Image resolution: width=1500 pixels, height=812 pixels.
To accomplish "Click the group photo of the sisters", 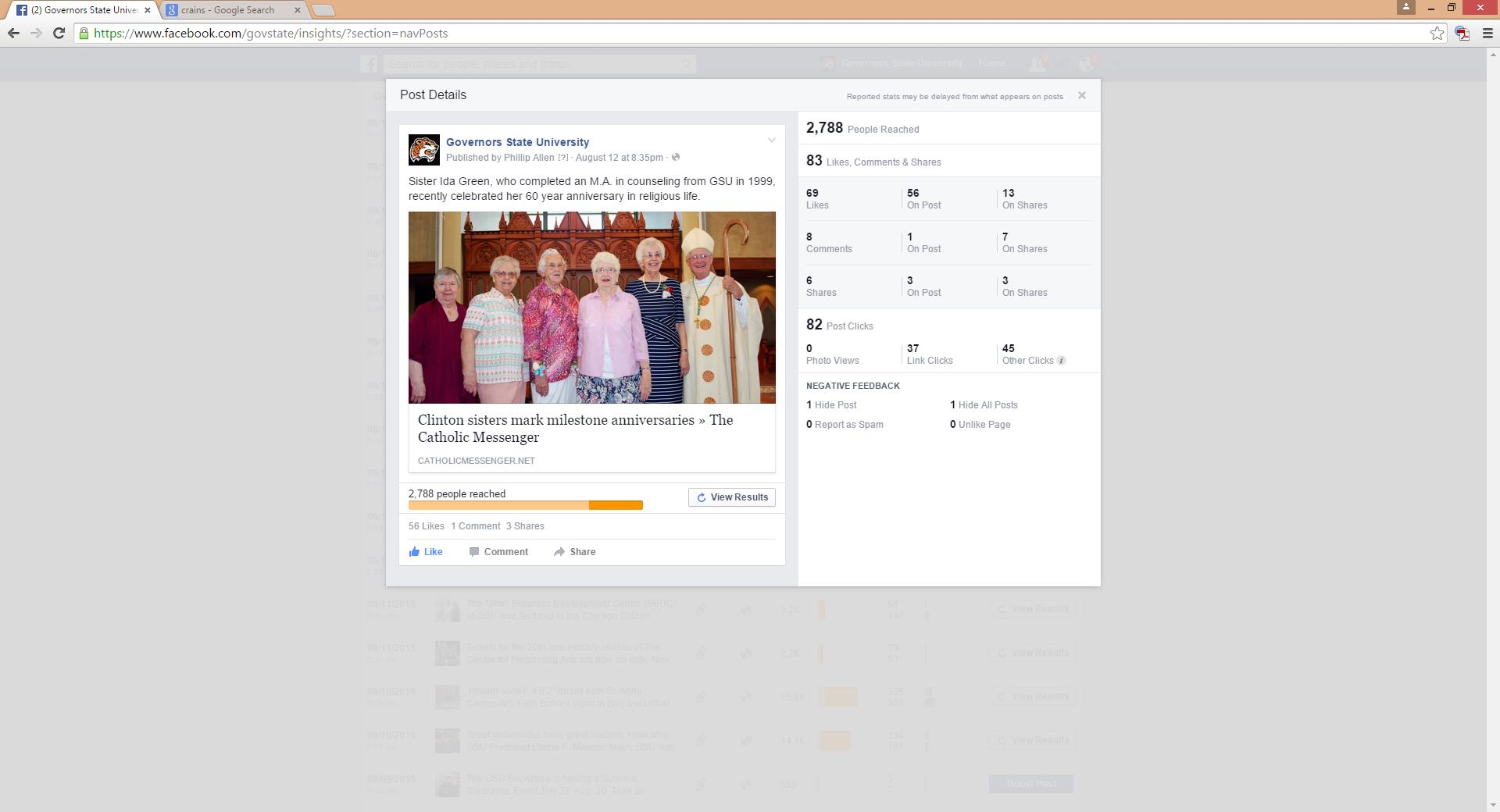I will (592, 307).
